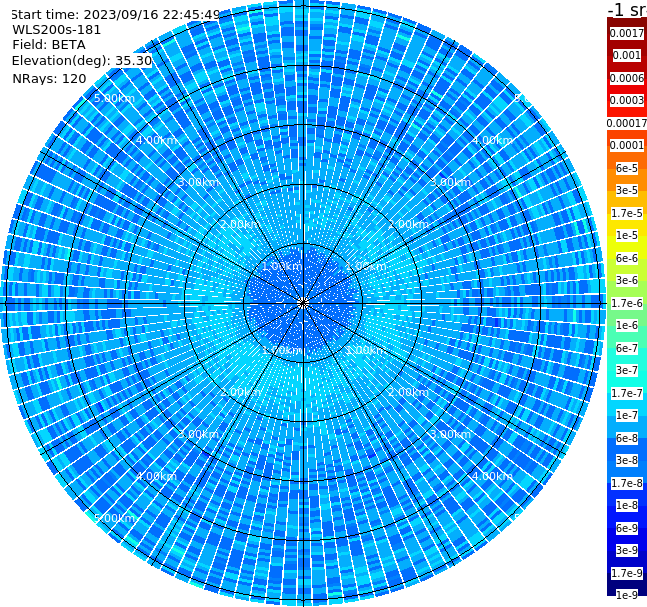
Task: Select the 1e-5 color scale label
Action: click(x=627, y=235)
